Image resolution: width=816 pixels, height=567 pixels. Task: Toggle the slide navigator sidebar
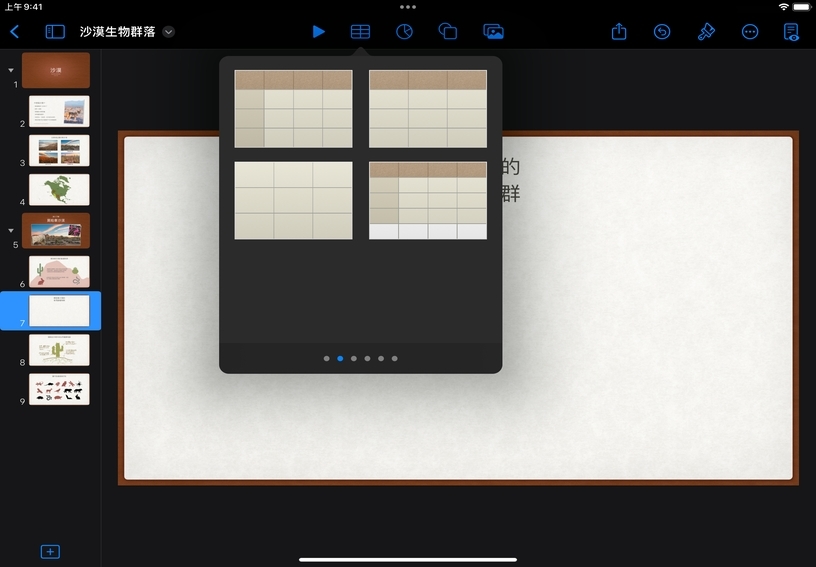pyautogui.click(x=55, y=32)
